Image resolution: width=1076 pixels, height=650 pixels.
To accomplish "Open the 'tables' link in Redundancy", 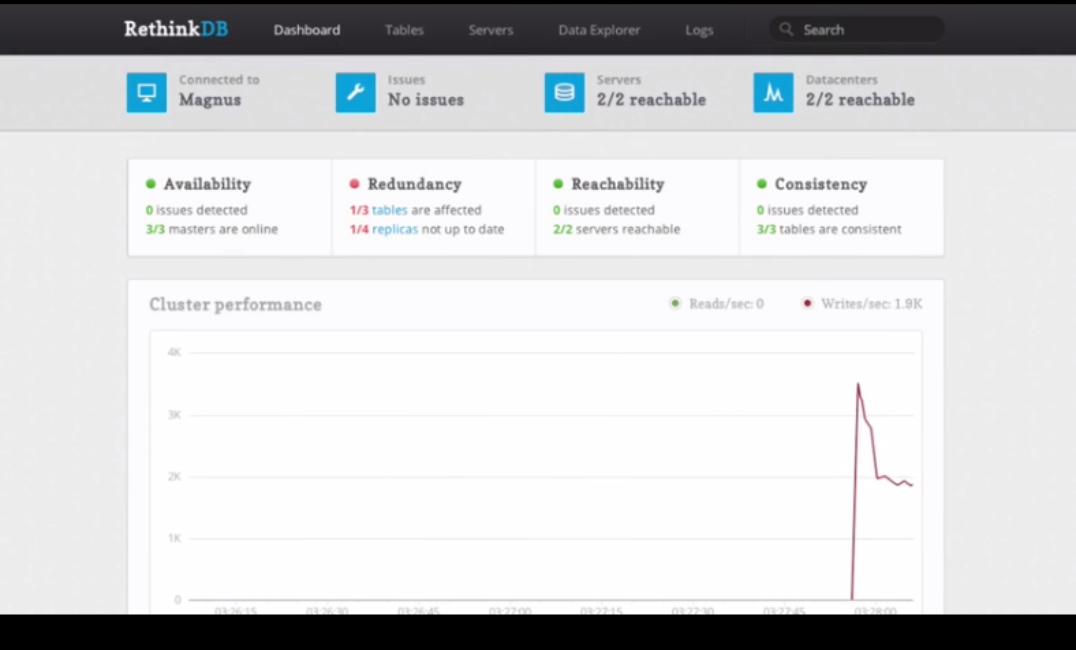I will click(389, 210).
